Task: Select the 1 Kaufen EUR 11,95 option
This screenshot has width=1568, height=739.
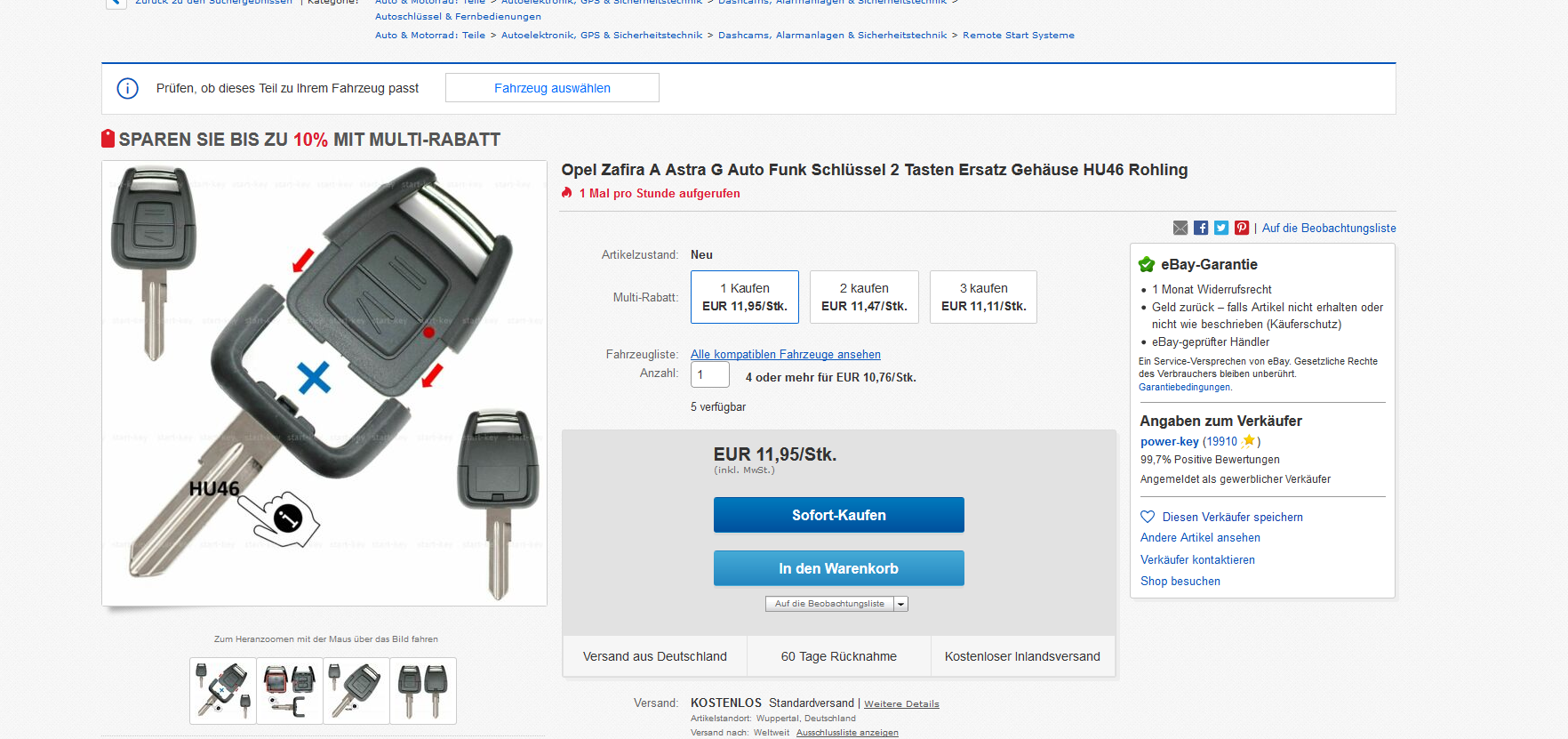Action: pos(745,297)
